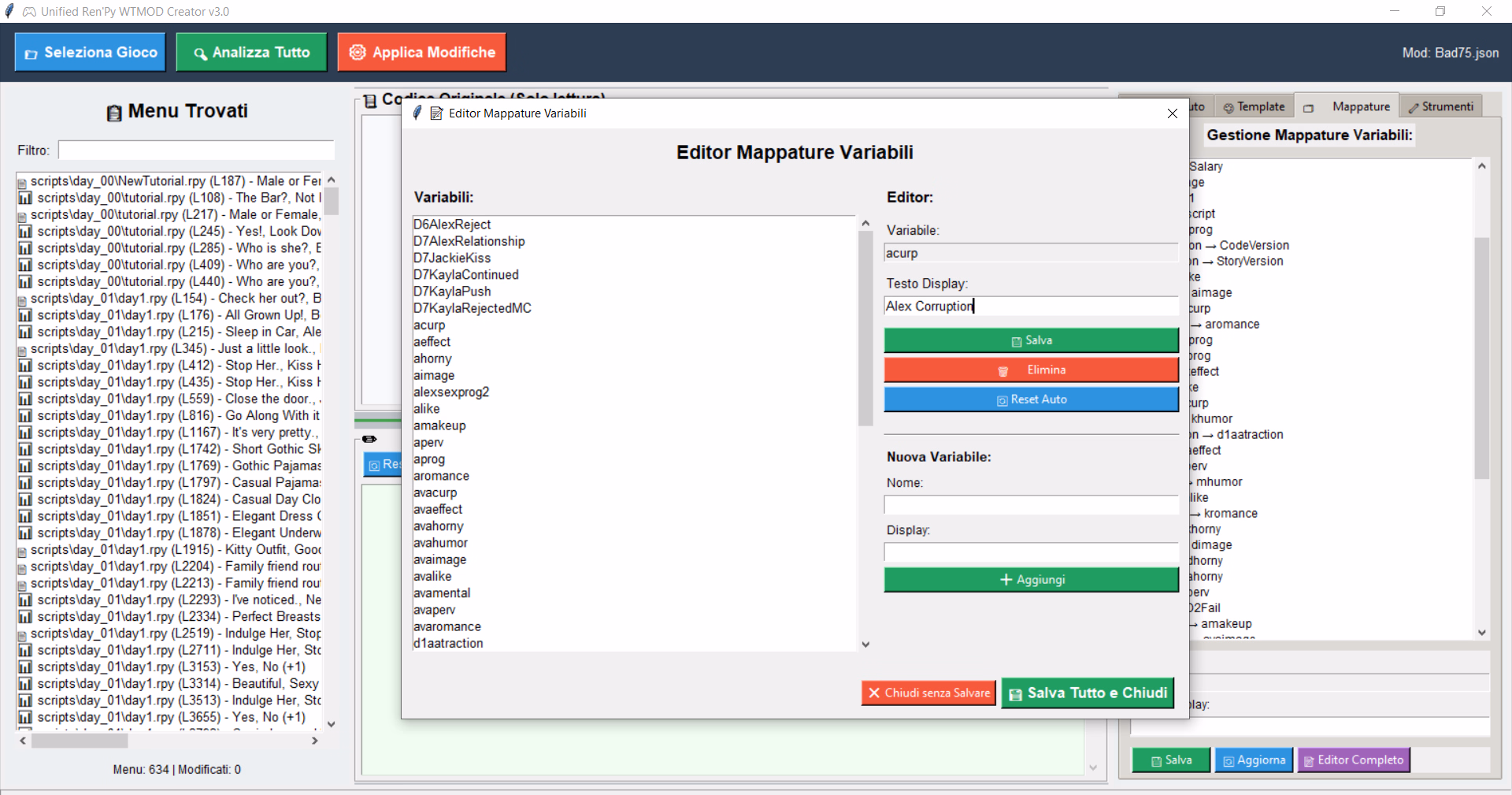Select D7JackieKiss in the Variabili list
The height and width of the screenshot is (795, 1512).
(452, 258)
